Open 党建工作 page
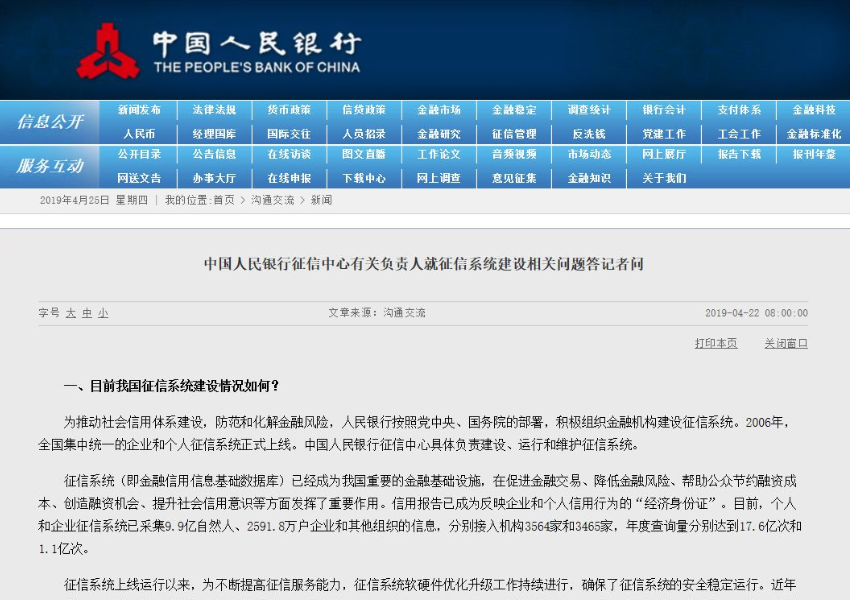 click(664, 134)
